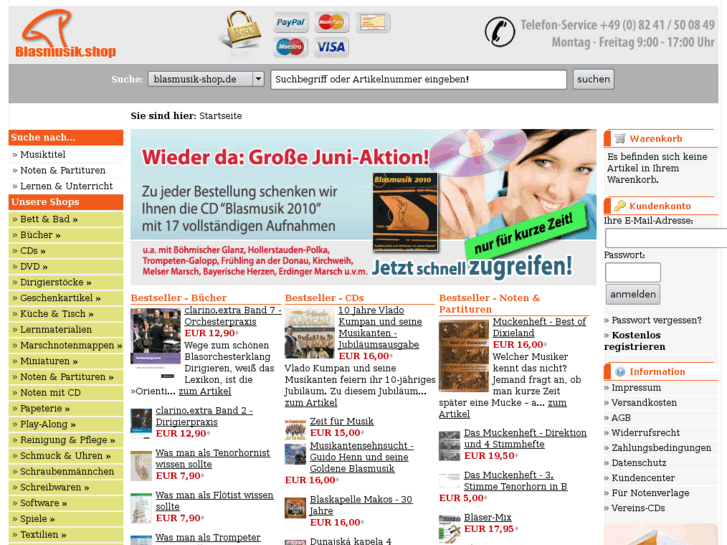This screenshot has width=727, height=545.
Task: Click the Kundenkonto key icon
Action: [619, 205]
